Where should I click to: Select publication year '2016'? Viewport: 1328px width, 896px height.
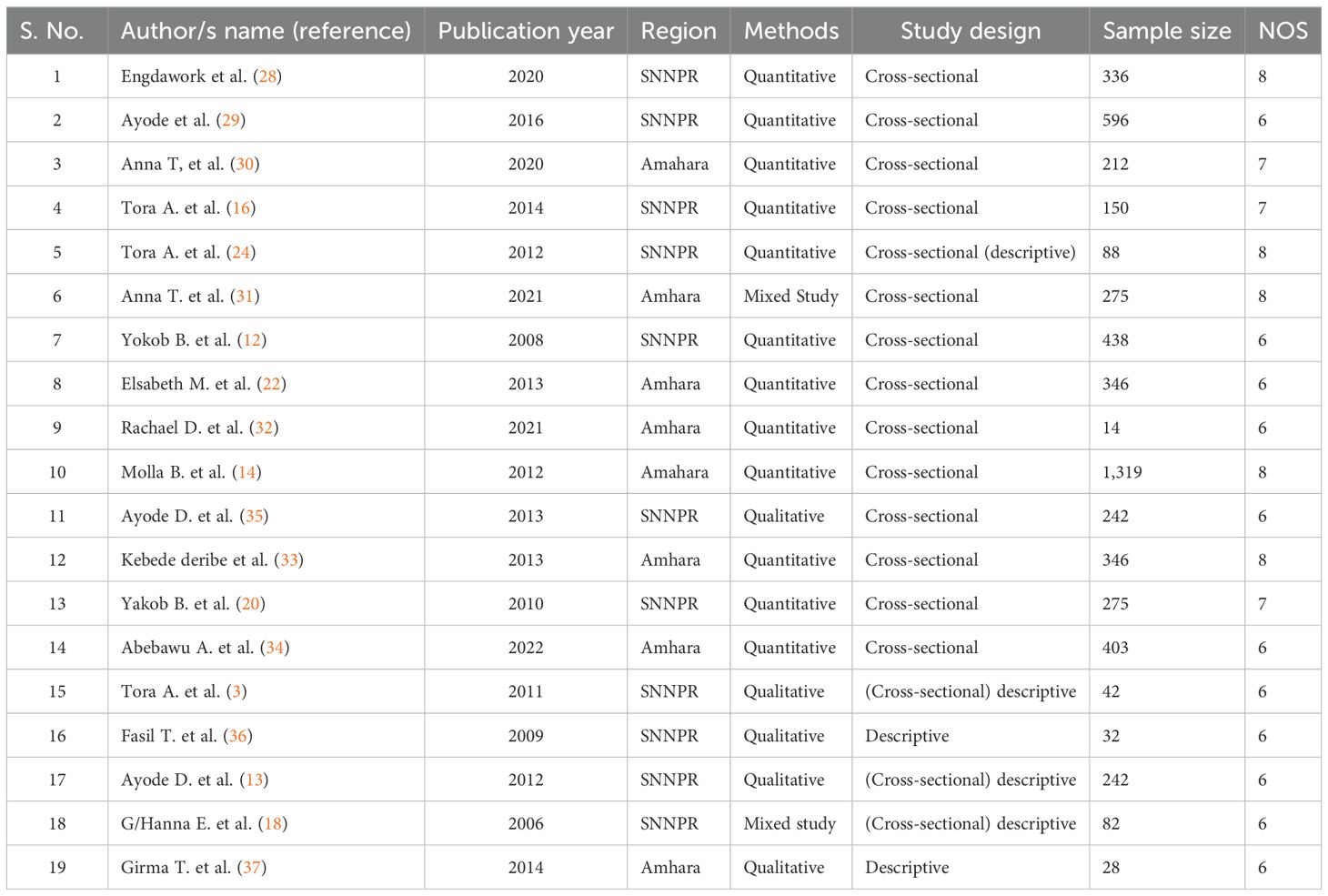tap(526, 120)
